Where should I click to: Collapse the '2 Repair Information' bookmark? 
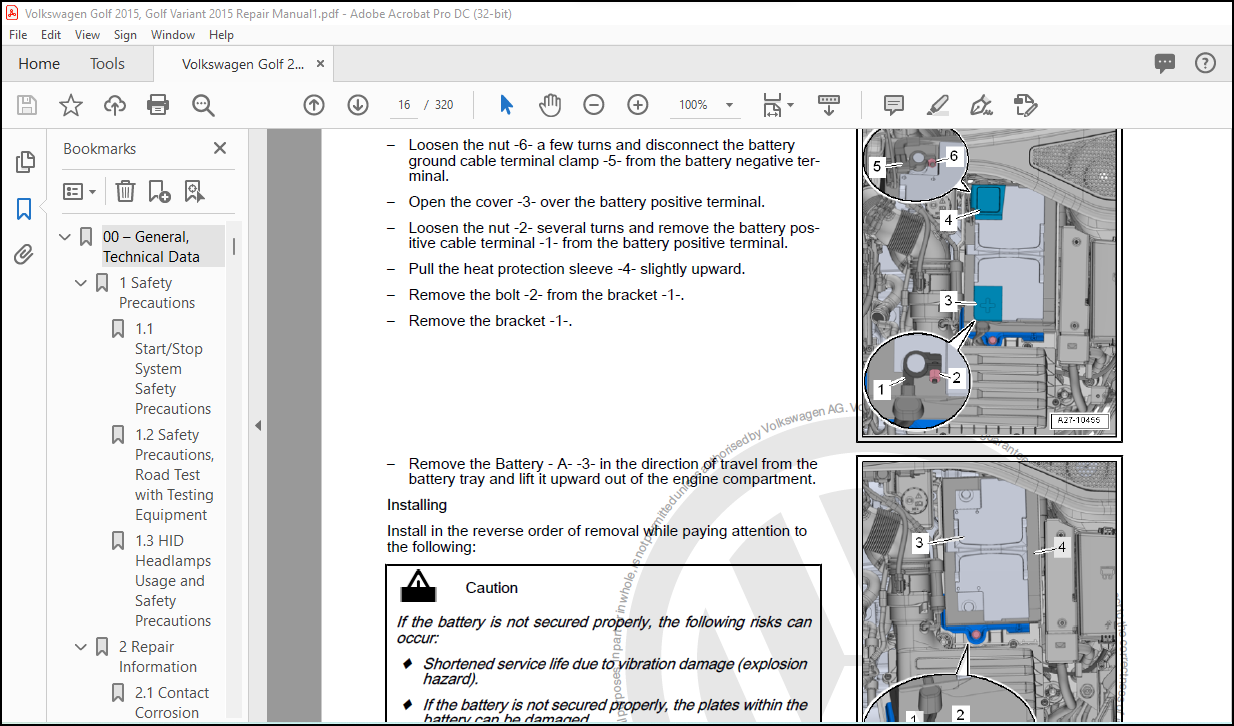(81, 647)
